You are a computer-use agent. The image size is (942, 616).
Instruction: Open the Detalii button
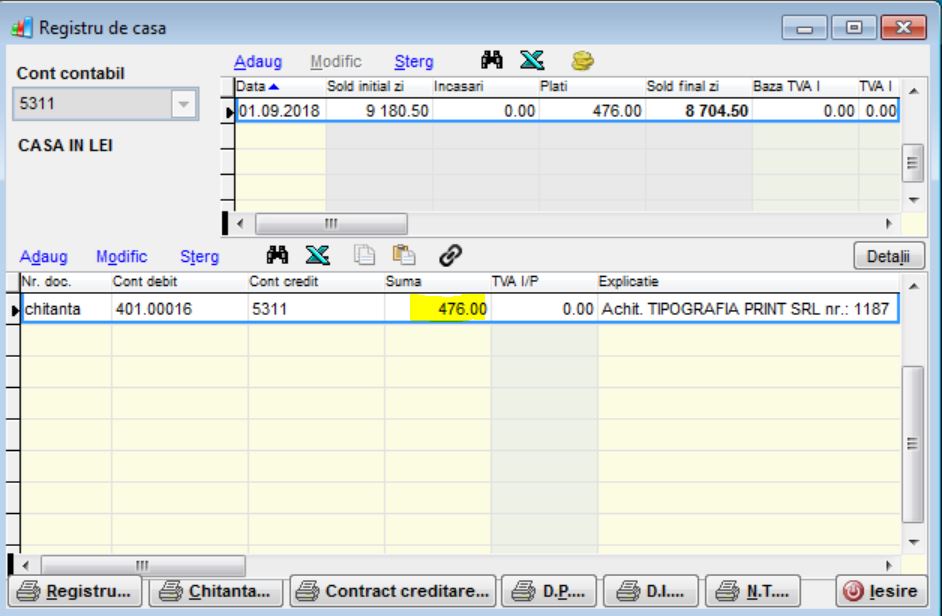click(x=889, y=257)
